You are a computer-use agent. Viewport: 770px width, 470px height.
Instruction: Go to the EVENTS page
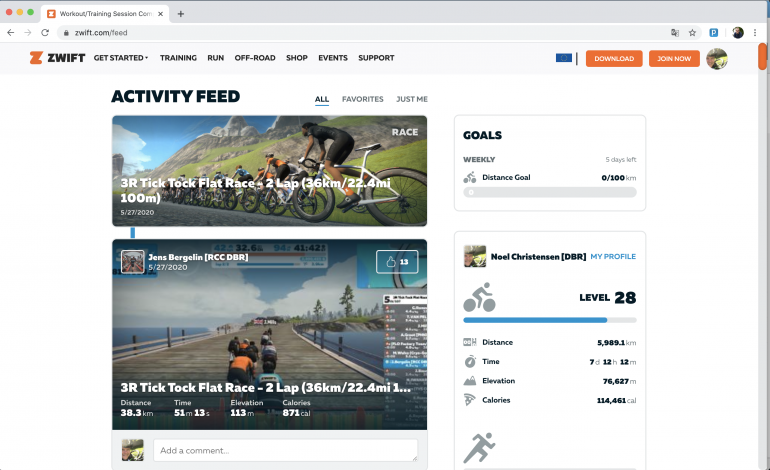pyautogui.click(x=333, y=58)
